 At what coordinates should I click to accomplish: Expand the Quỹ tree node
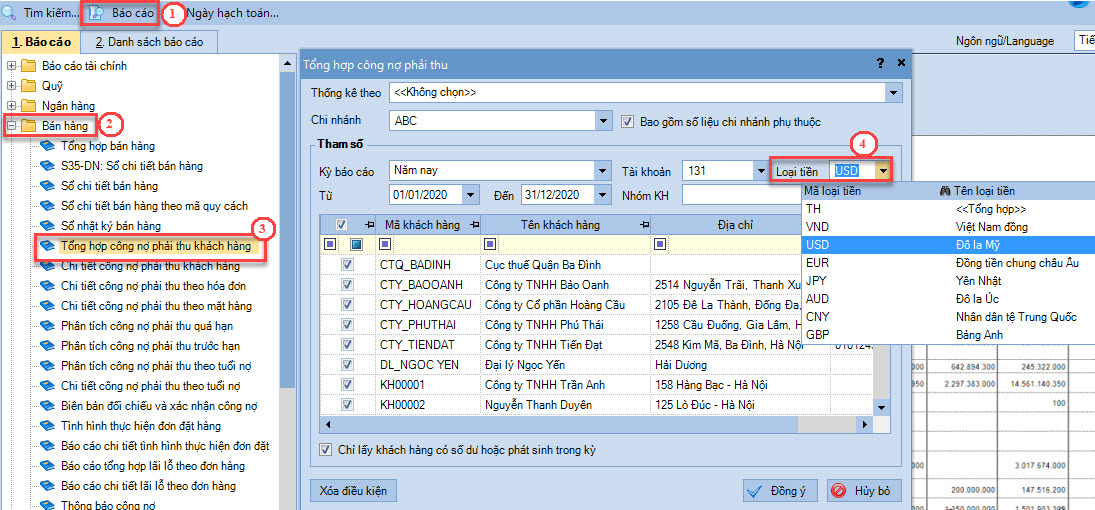tap(10, 86)
